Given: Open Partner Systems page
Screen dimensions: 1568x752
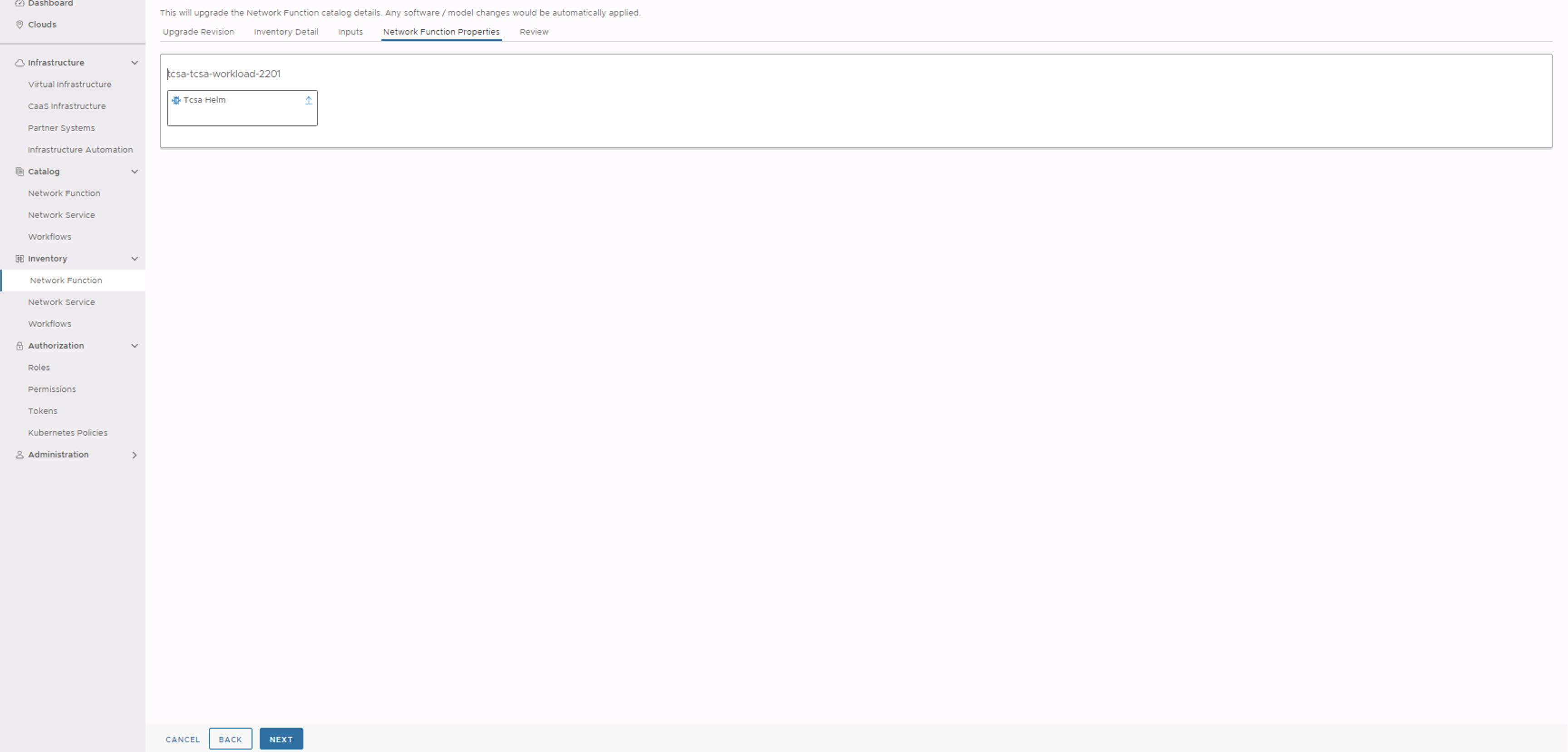Looking at the screenshot, I should [61, 128].
